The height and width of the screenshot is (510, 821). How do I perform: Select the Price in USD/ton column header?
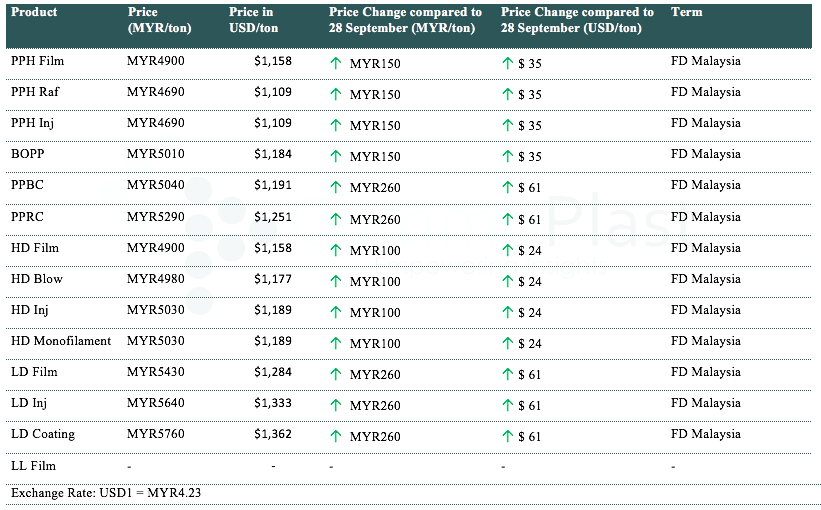253,20
